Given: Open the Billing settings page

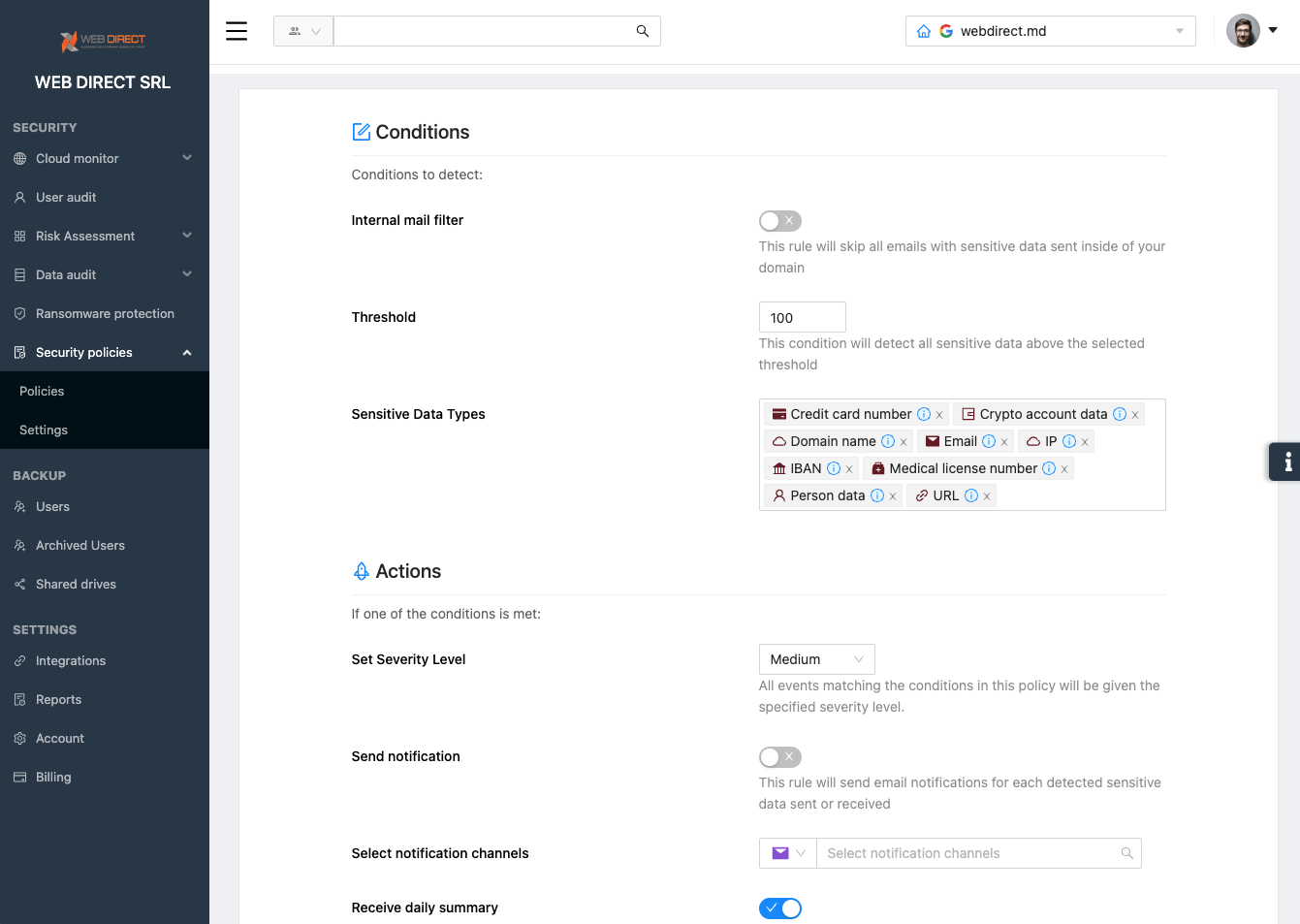Looking at the screenshot, I should click(x=53, y=778).
